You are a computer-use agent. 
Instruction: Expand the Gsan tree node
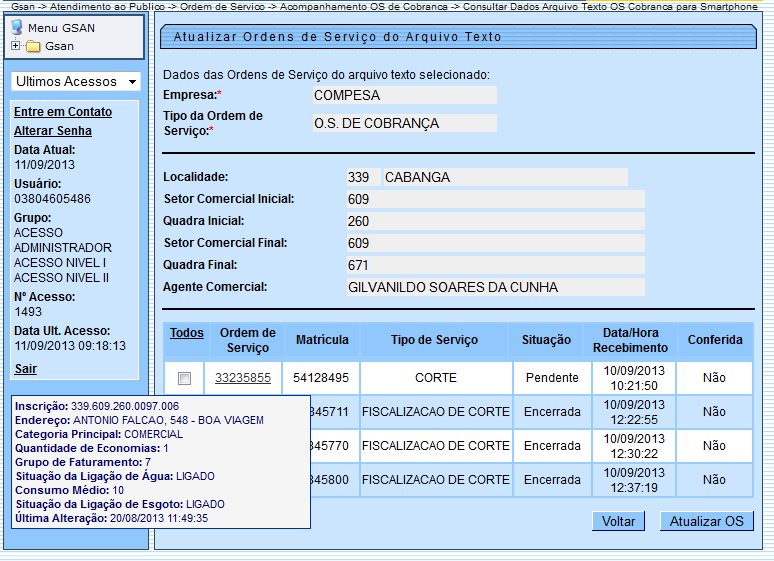point(16,46)
